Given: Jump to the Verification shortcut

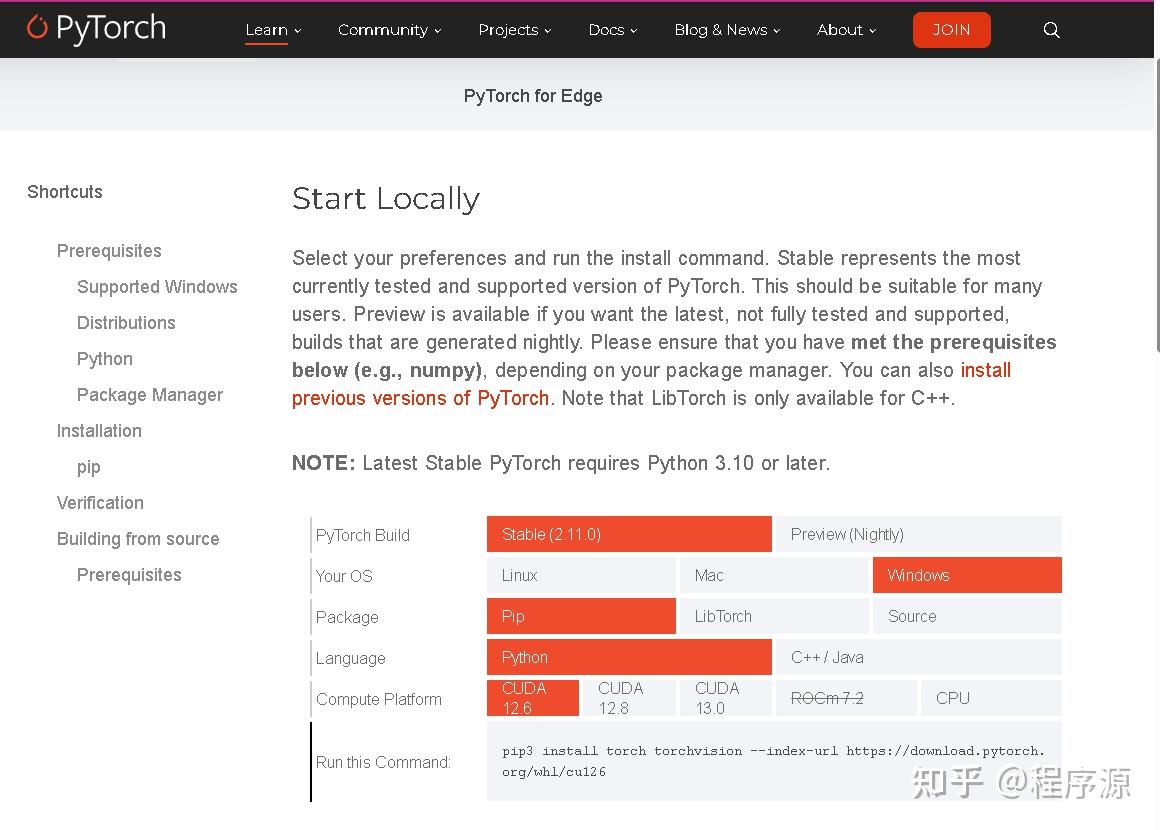Looking at the screenshot, I should point(100,503).
